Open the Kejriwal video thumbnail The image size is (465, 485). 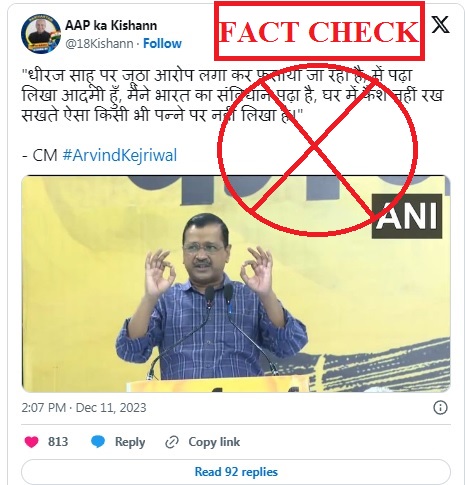[236, 284]
